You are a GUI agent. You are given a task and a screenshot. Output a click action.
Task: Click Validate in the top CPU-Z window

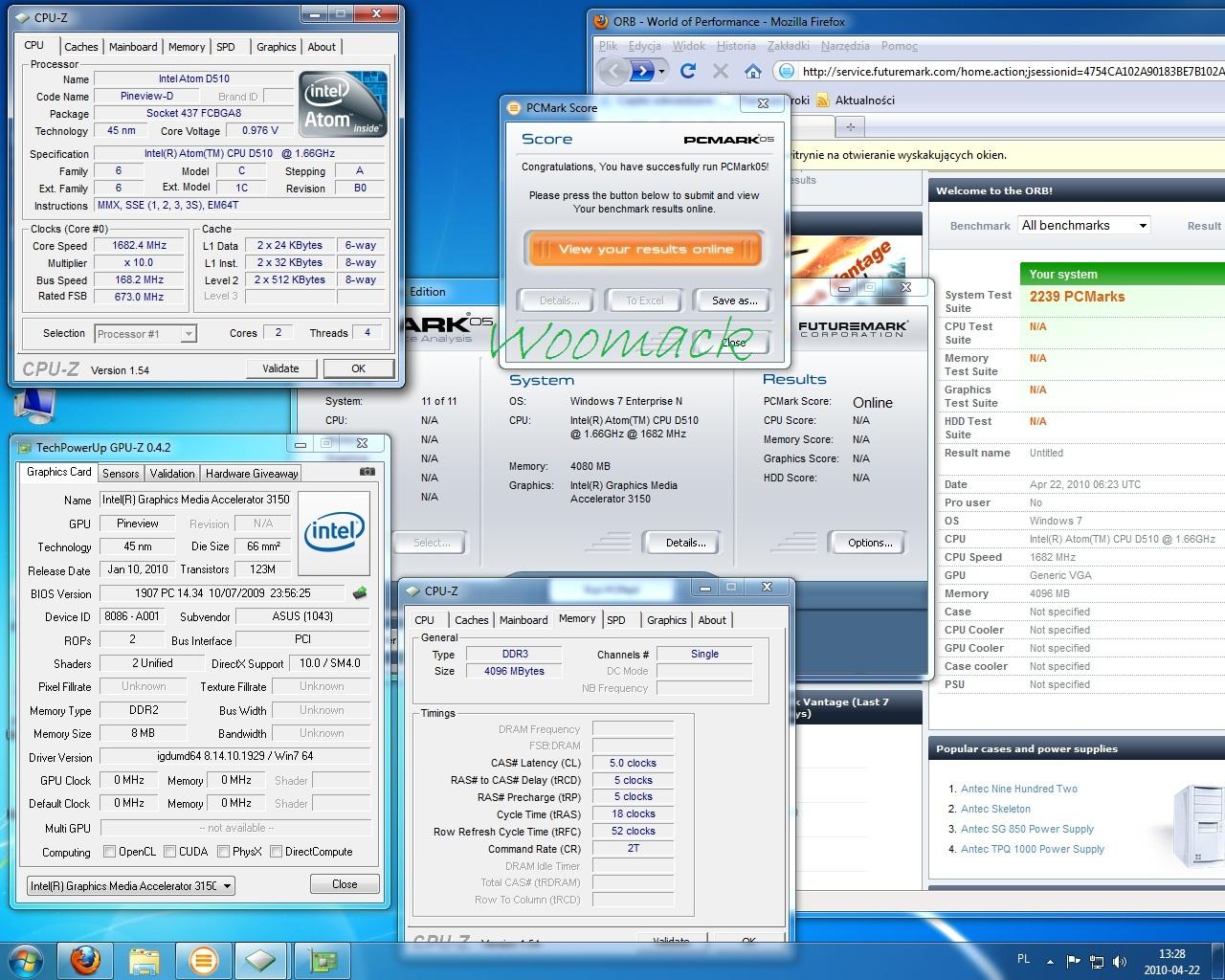[280, 368]
